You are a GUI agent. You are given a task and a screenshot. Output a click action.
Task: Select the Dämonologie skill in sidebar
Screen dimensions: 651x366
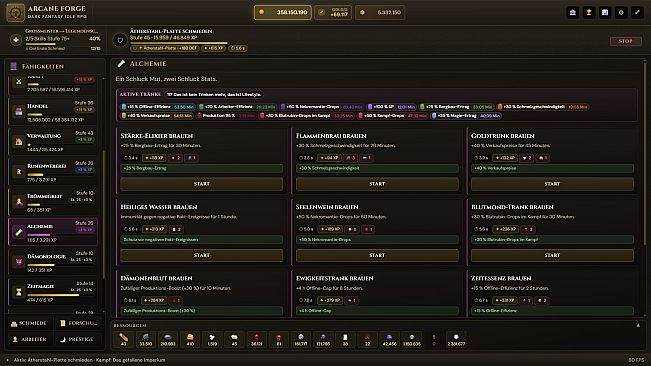(x=53, y=262)
